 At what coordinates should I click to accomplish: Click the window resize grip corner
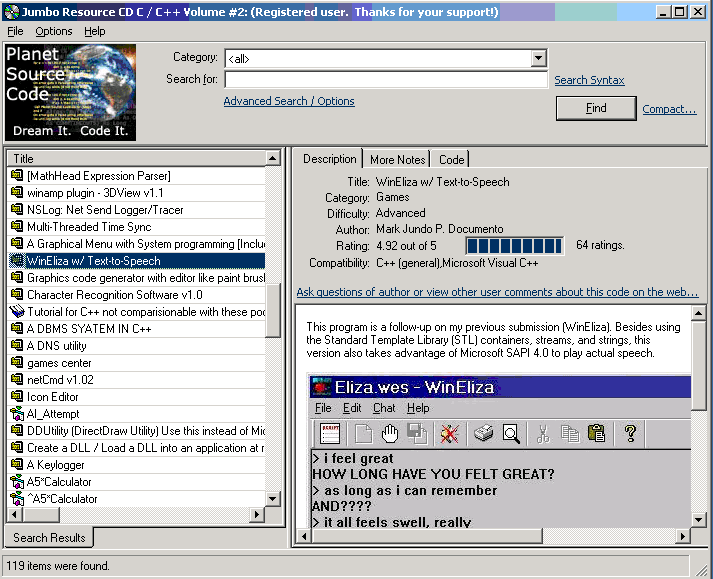coord(704,569)
